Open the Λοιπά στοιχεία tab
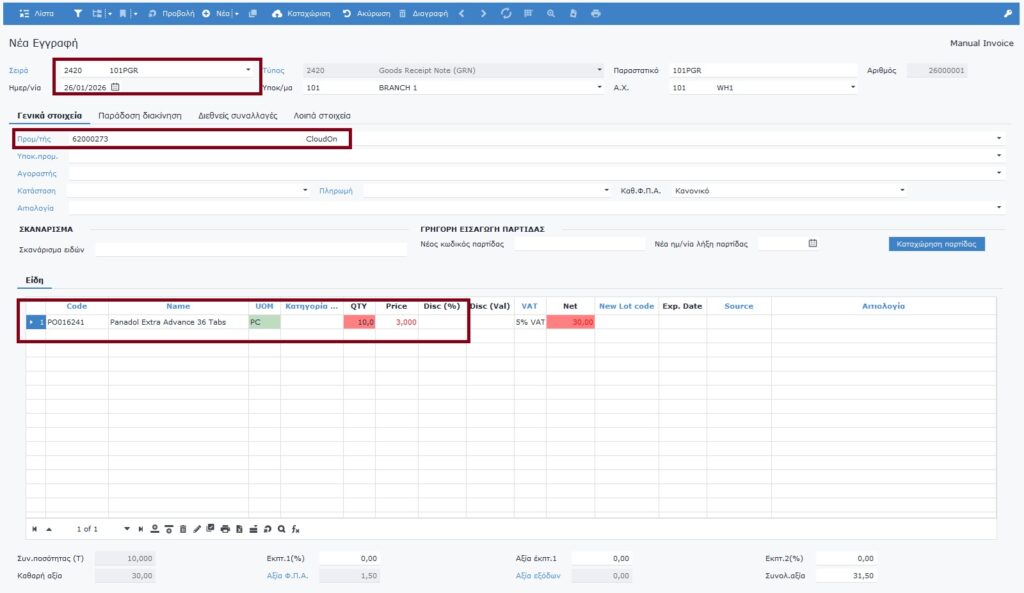 (x=321, y=116)
